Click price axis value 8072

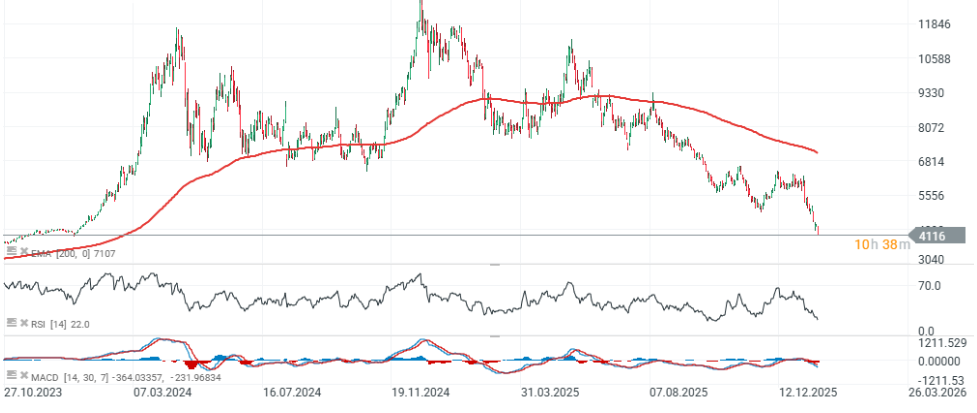[x=933, y=128]
